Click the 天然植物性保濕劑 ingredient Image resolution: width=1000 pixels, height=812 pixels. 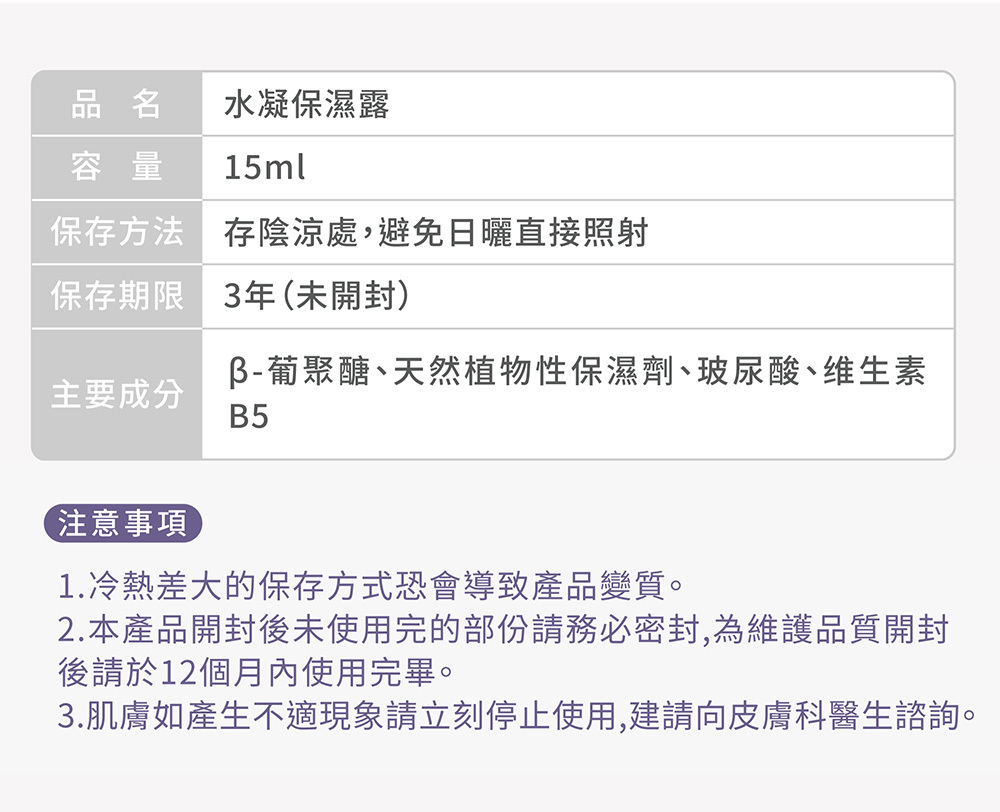click(x=536, y=373)
